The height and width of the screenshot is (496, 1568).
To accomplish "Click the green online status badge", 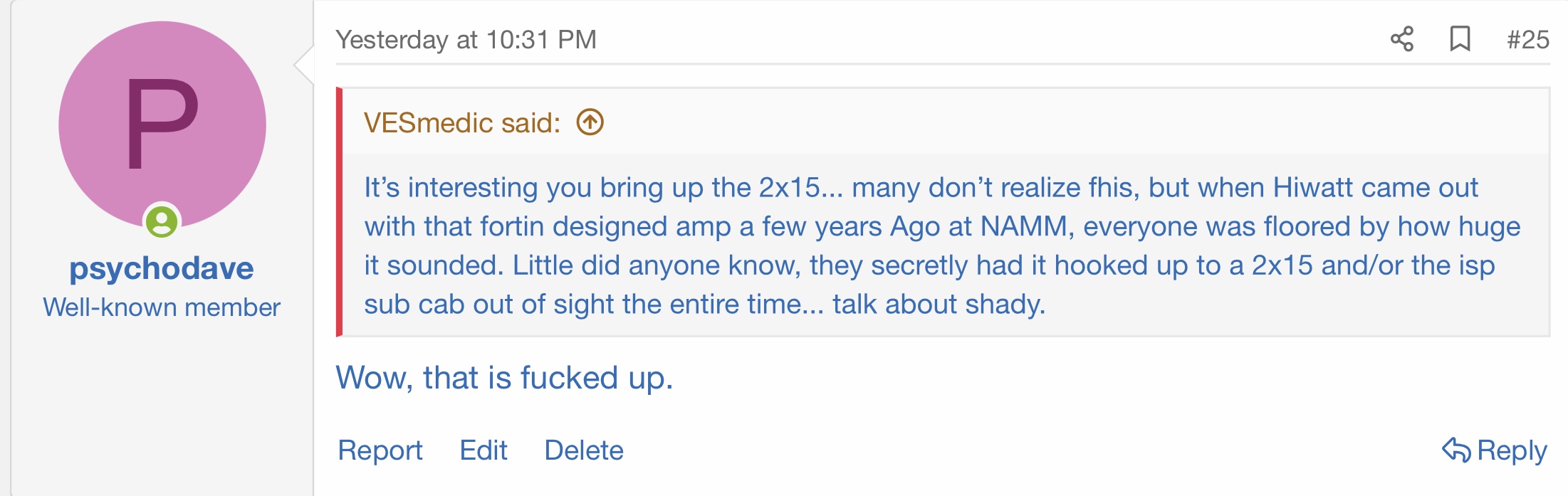I will [162, 222].
